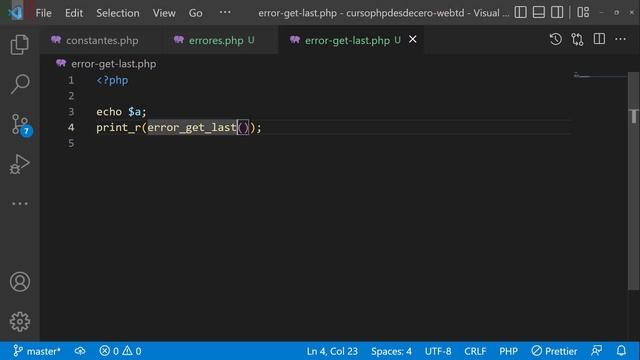640x360 pixels.
Task: Click the Prettier status item
Action: pos(554,351)
